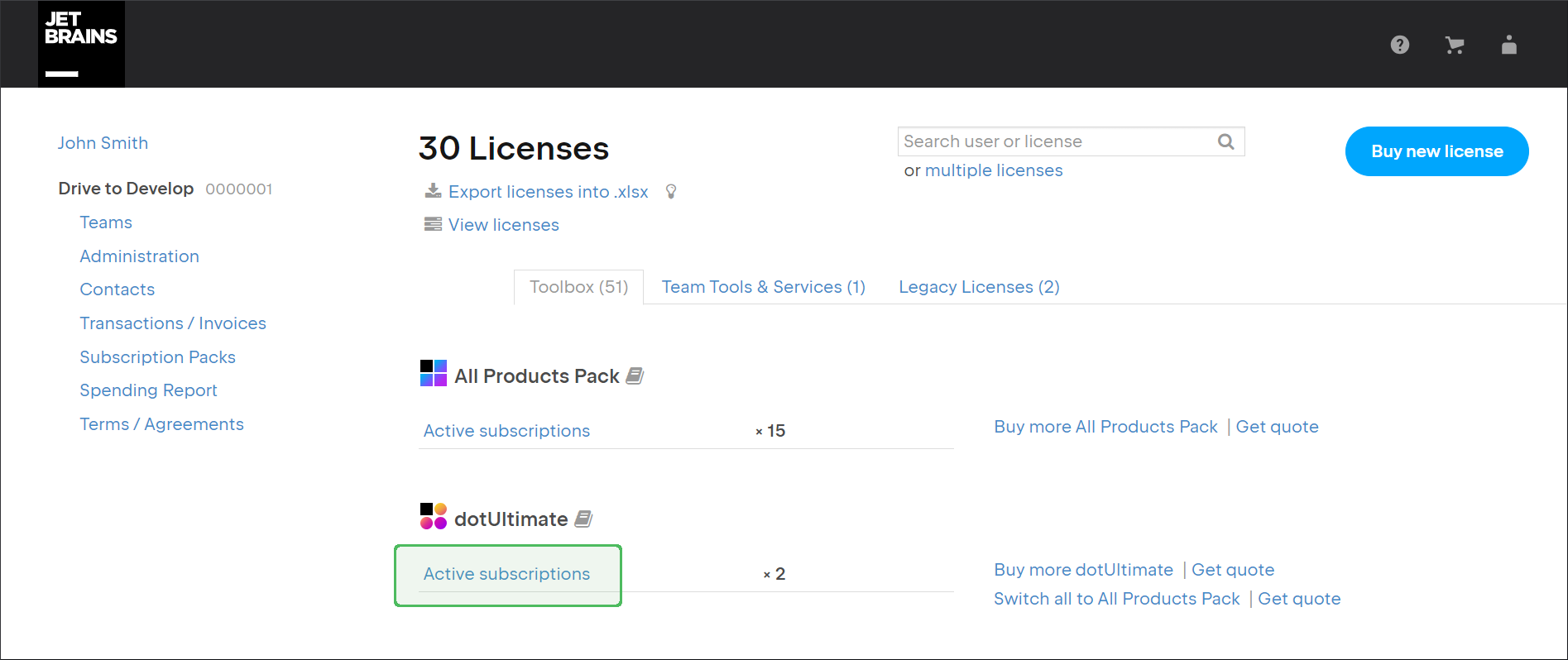
Task: Open dotUltimate Active subscriptions
Action: 506,574
